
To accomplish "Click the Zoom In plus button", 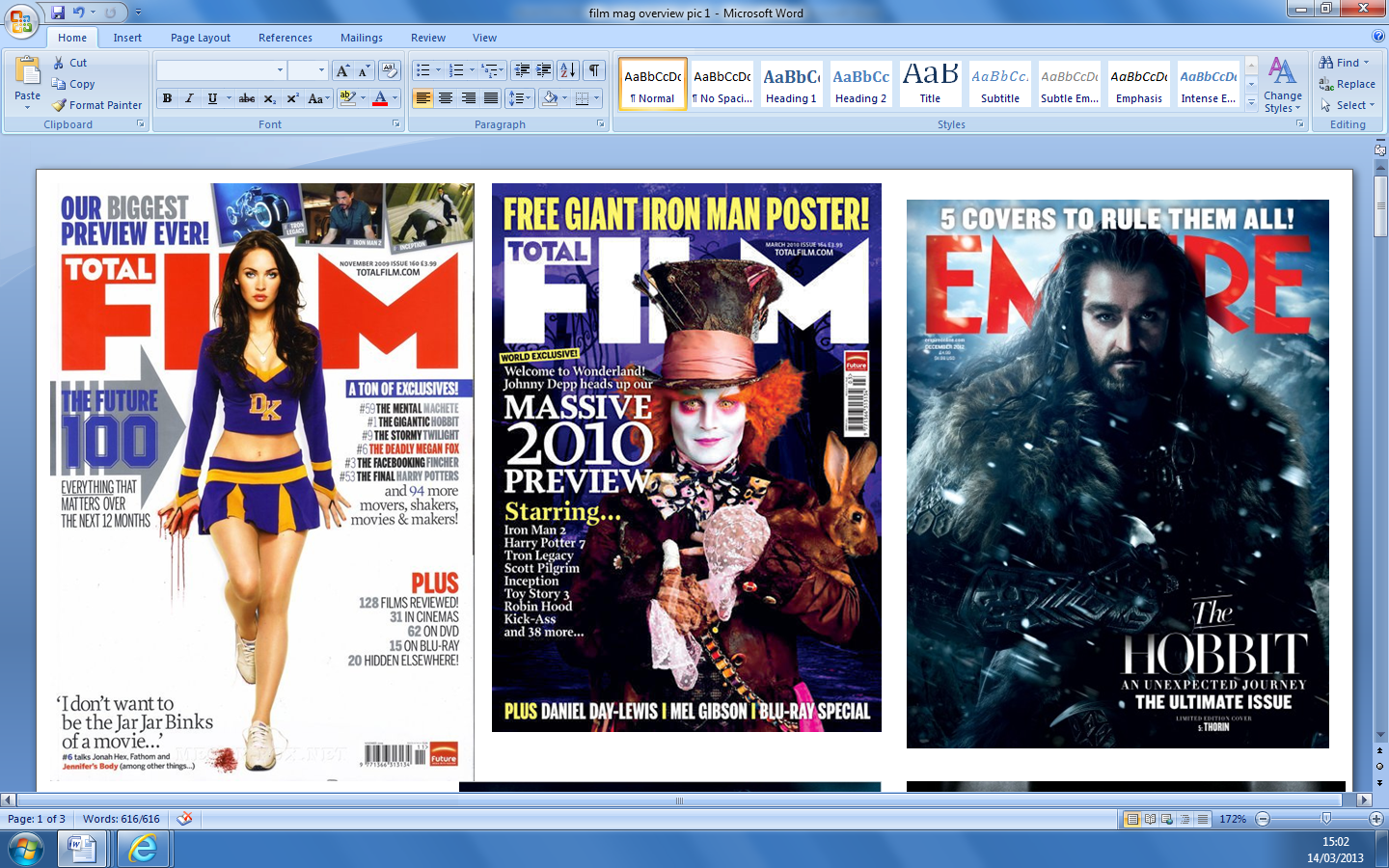I will coord(1376,819).
